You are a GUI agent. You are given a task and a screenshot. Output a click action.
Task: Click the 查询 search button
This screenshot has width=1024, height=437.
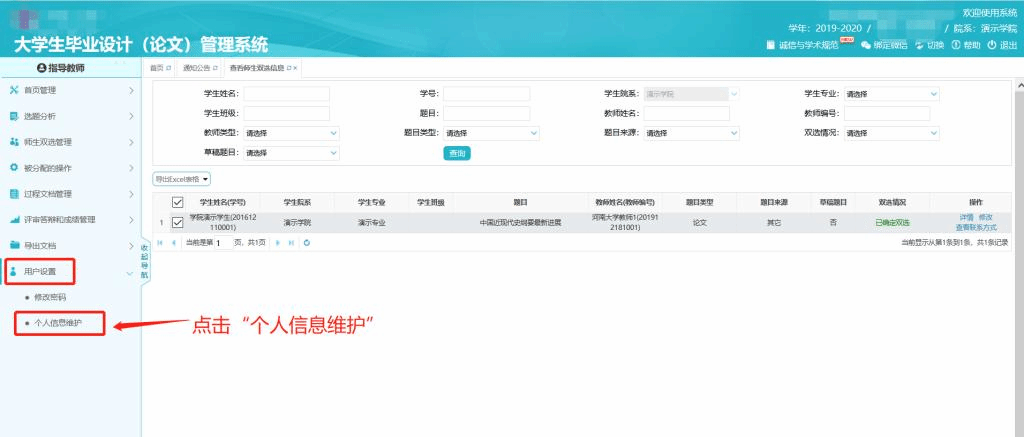click(456, 153)
